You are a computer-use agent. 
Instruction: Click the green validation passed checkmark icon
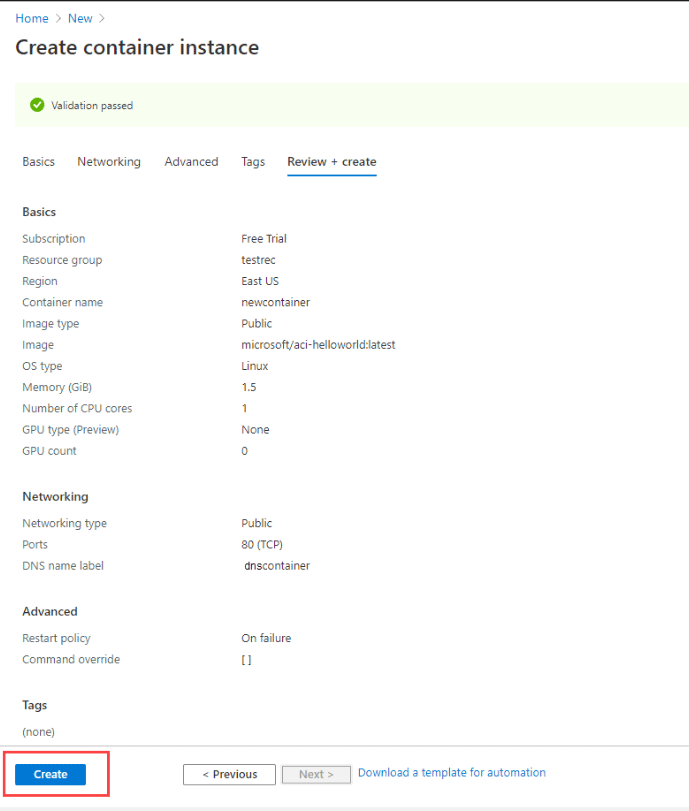38,105
